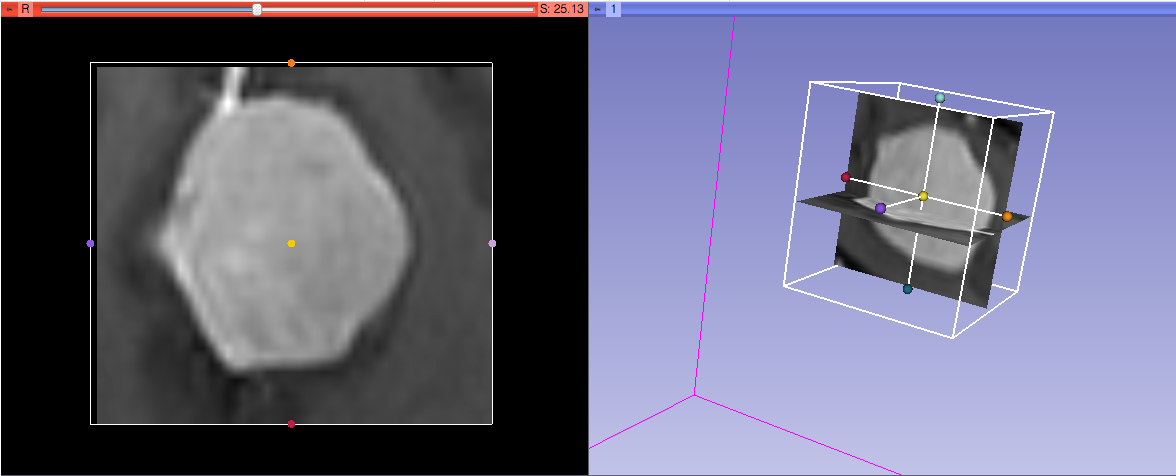The height and width of the screenshot is (476, 1176).
Task: Select the yellow center handle in slice view
Action: pyautogui.click(x=291, y=243)
